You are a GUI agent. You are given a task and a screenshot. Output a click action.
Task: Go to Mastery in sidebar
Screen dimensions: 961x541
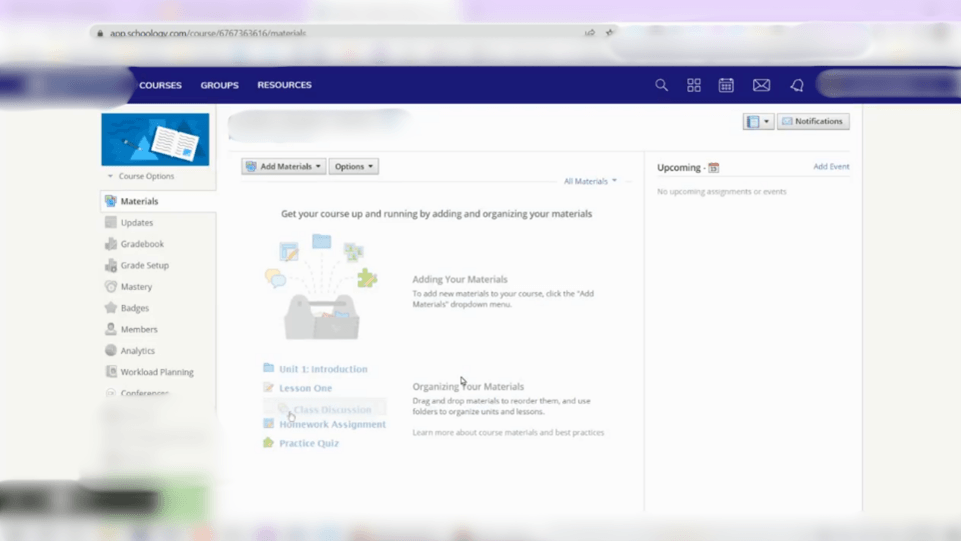click(136, 287)
